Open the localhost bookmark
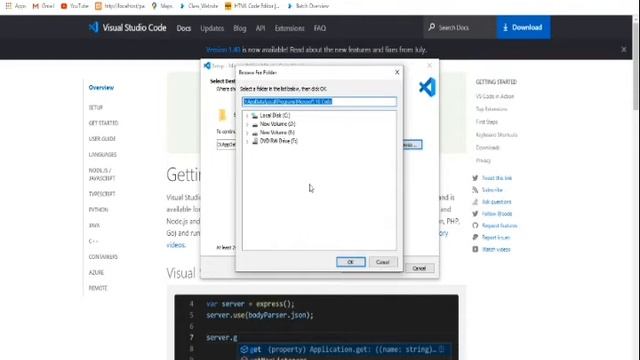Image resolution: width=640 pixels, height=360 pixels. tap(120, 6)
